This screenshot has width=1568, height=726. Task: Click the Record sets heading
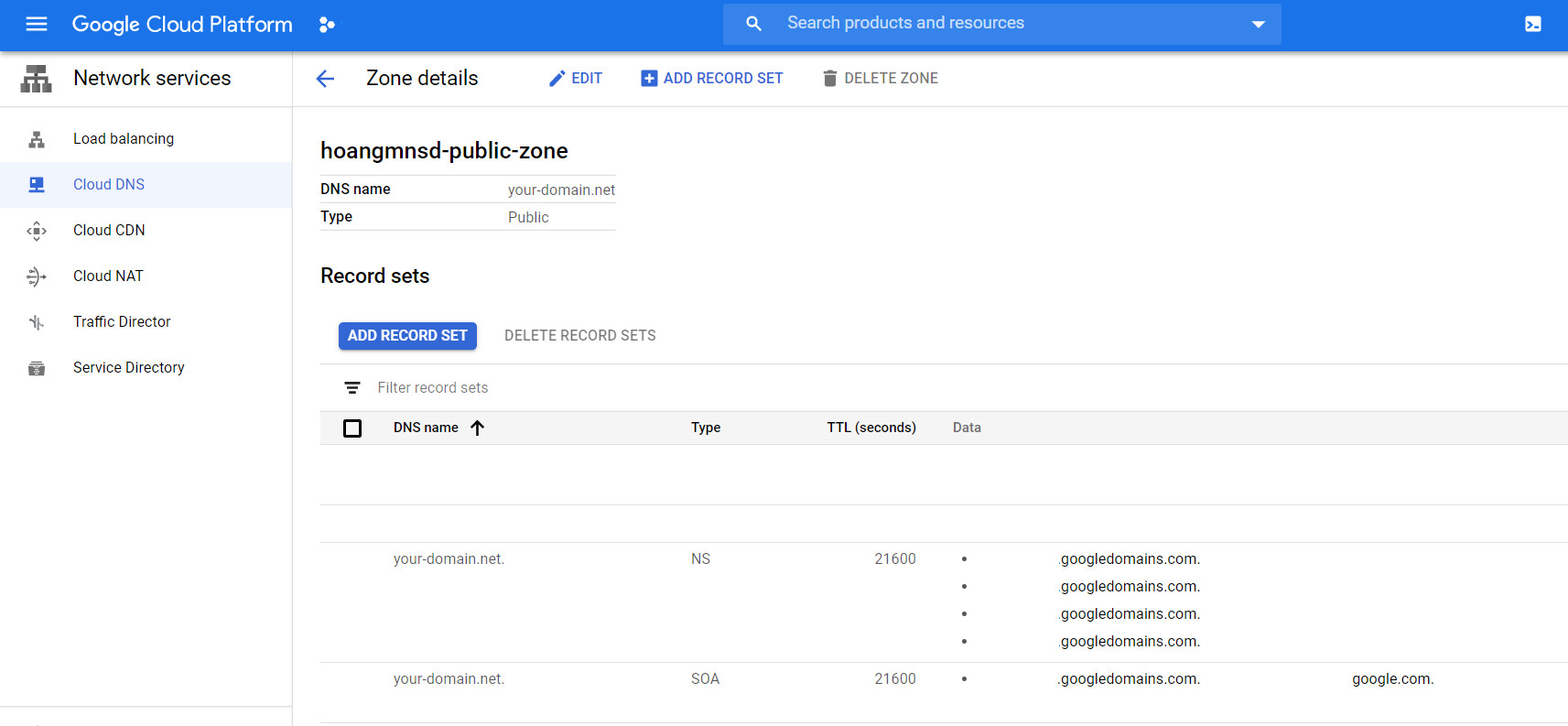374,276
